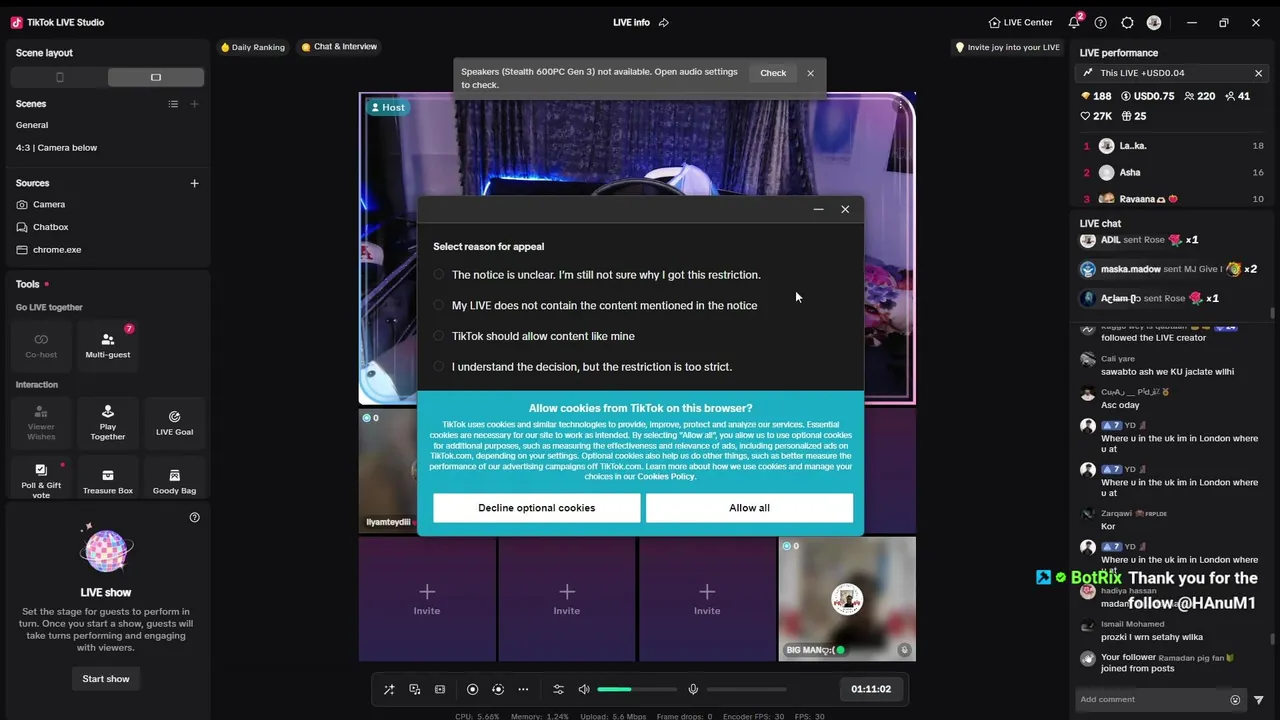Open the Host video options menu
The width and height of the screenshot is (1280, 720).
click(x=900, y=104)
